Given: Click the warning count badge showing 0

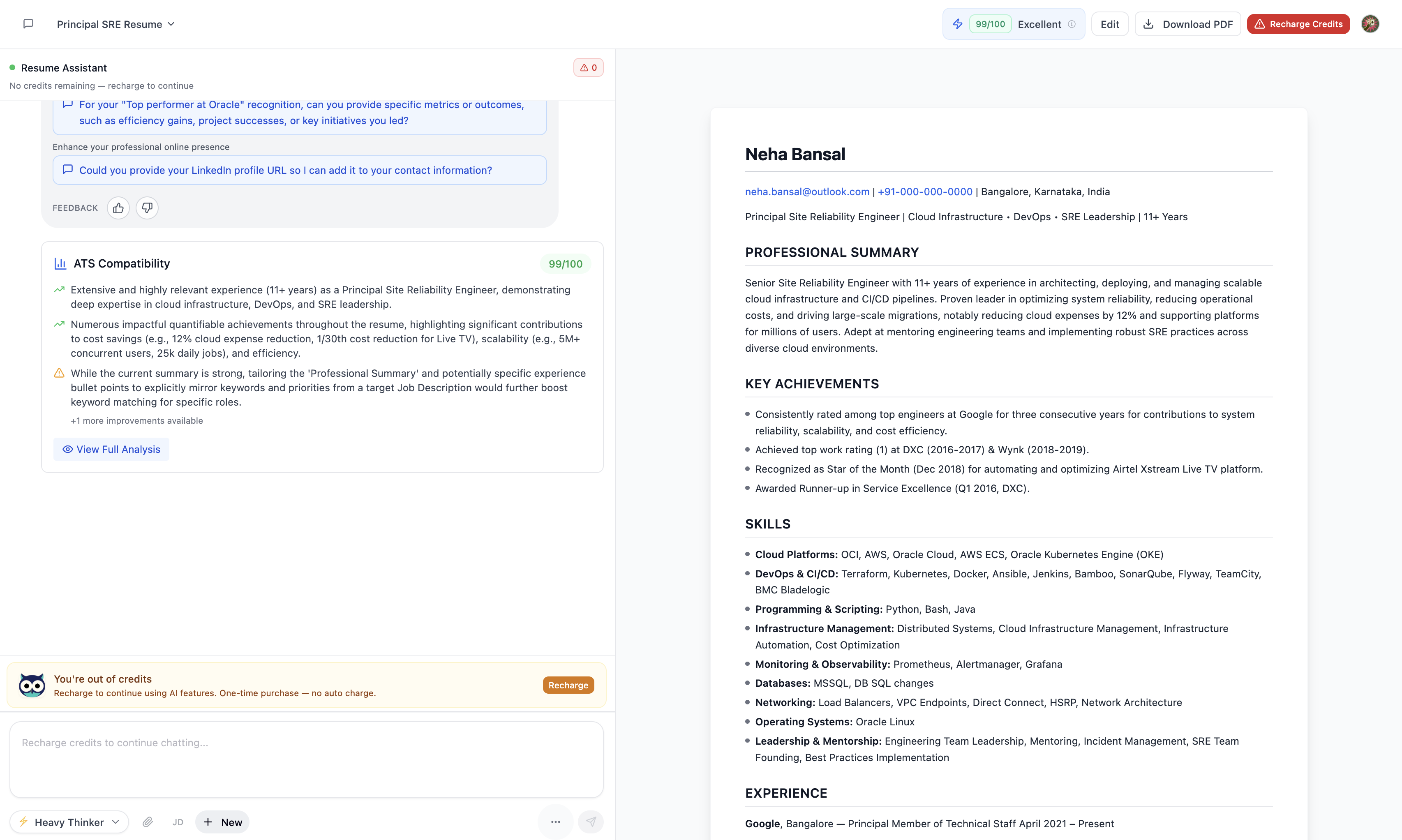Looking at the screenshot, I should tap(588, 67).
